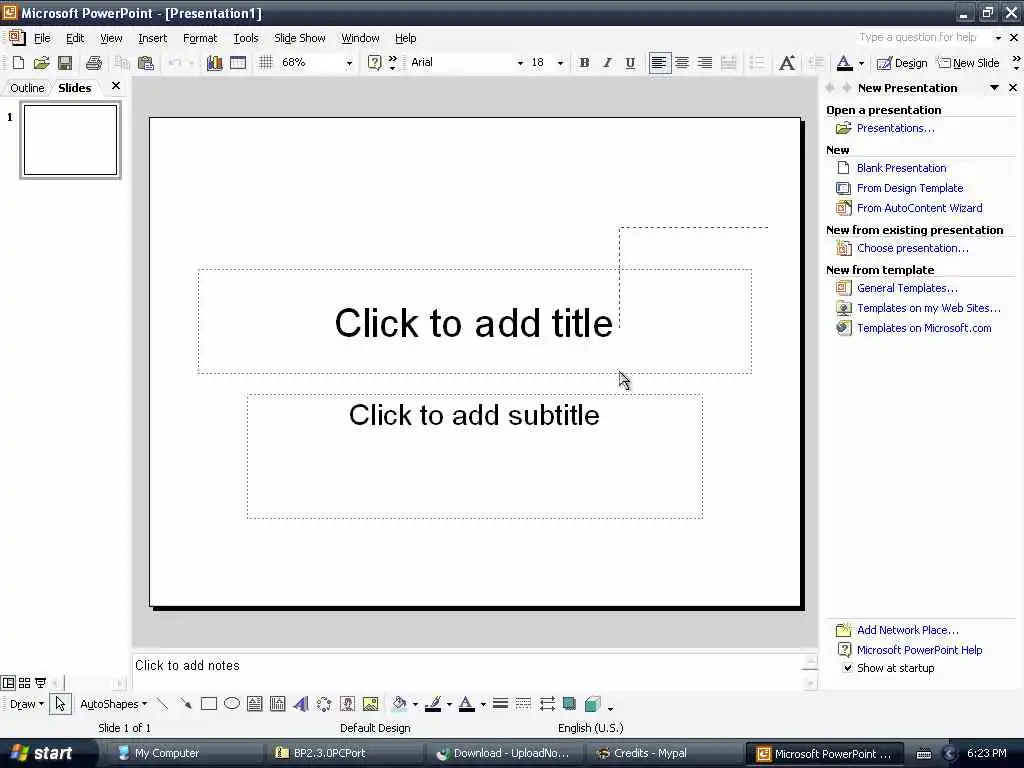Apply Fill Color paint bucket
Viewport: 1024px width, 768px height.
point(399,704)
